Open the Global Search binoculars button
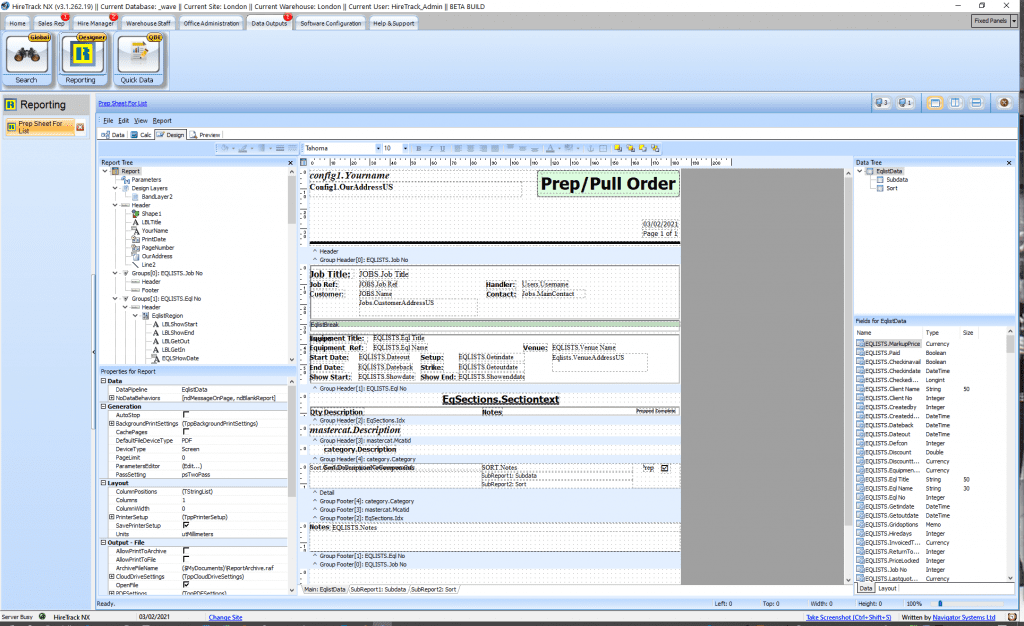This screenshot has height=626, width=1024. 27,61
